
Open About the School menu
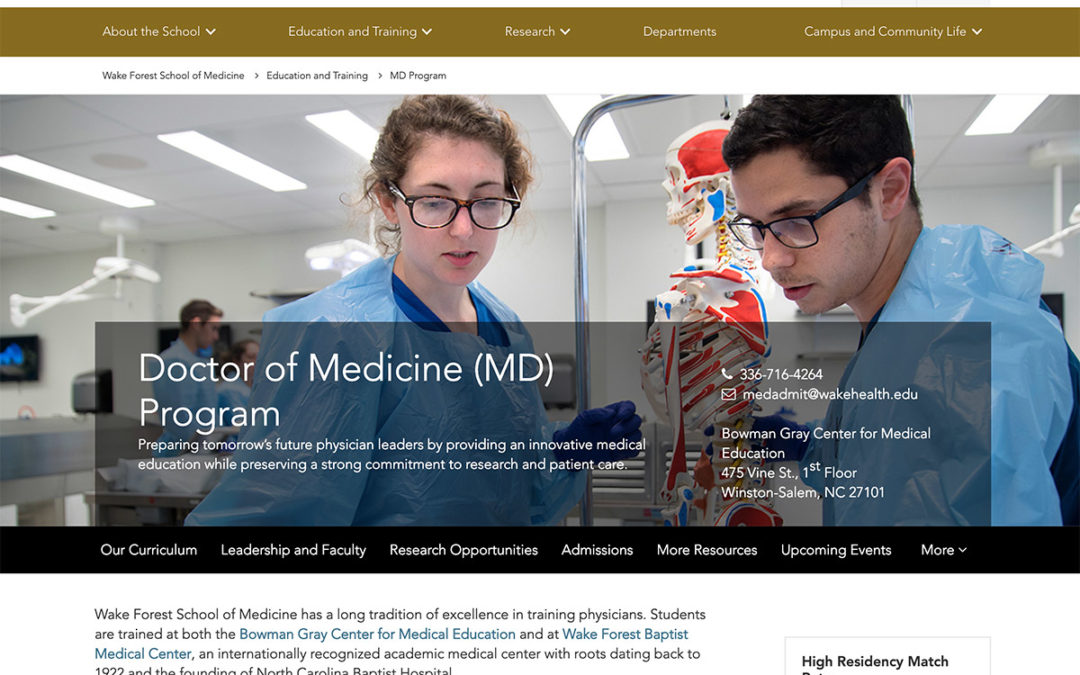coord(158,32)
